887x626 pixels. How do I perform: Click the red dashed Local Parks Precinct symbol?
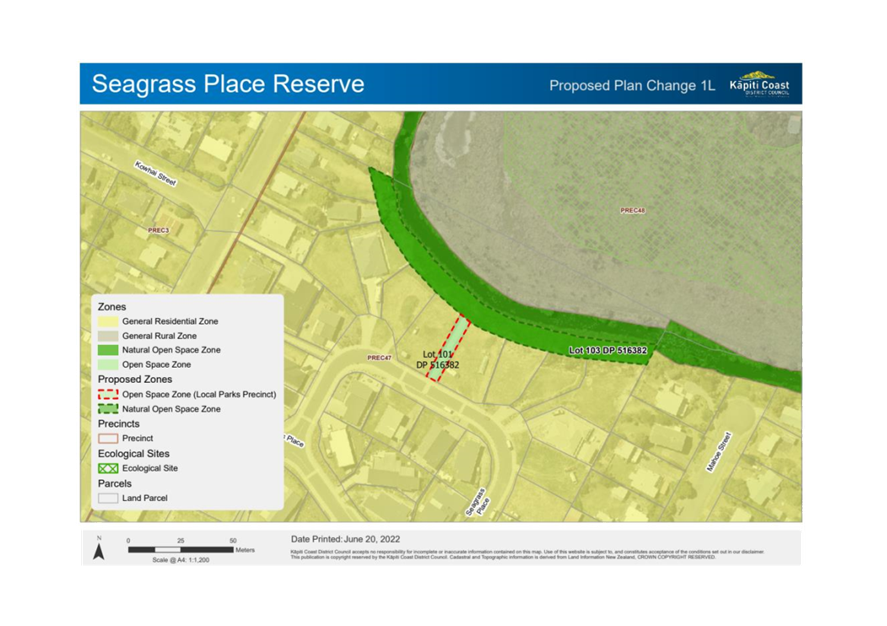coord(108,394)
